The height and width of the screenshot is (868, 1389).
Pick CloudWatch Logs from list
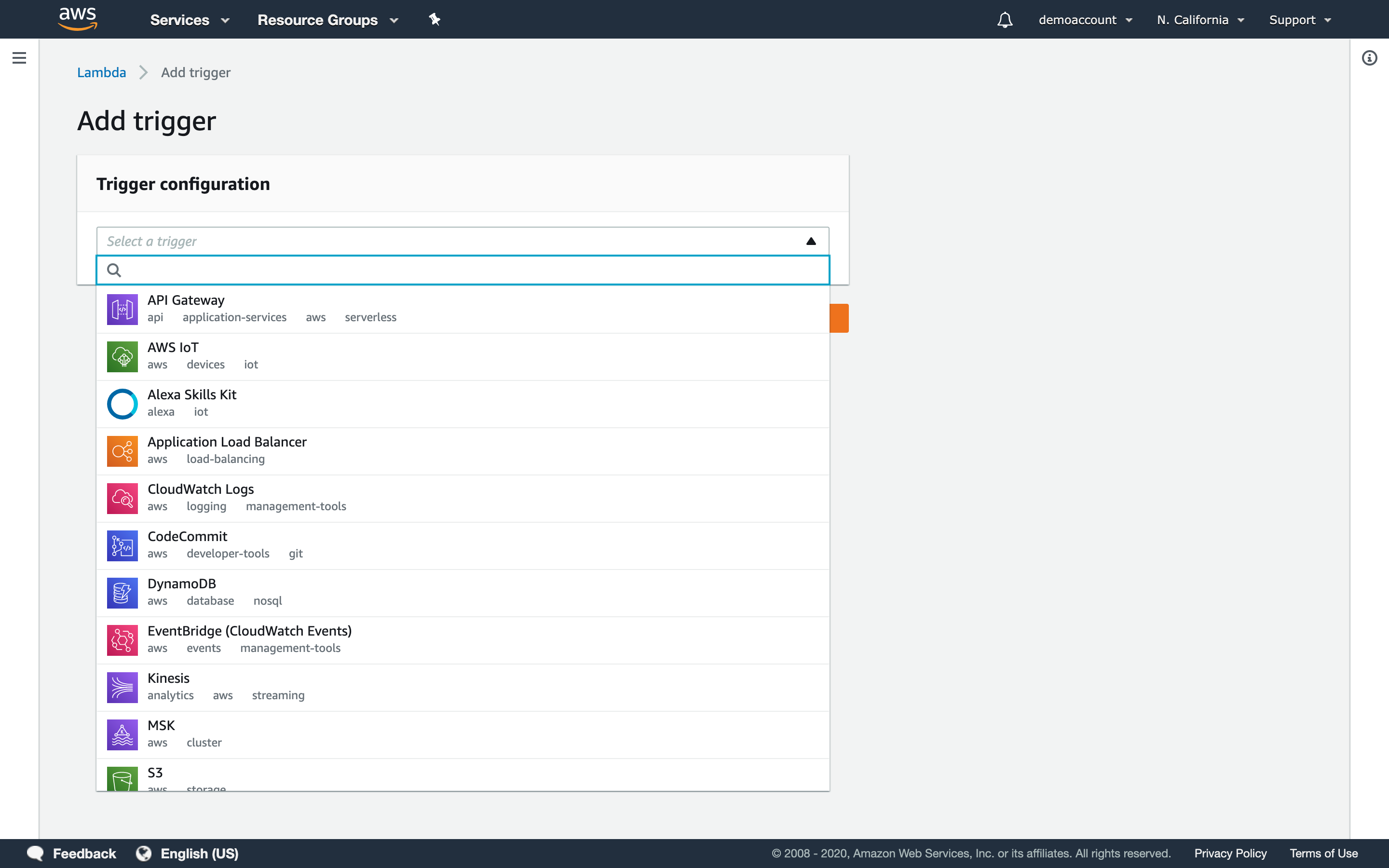(463, 498)
